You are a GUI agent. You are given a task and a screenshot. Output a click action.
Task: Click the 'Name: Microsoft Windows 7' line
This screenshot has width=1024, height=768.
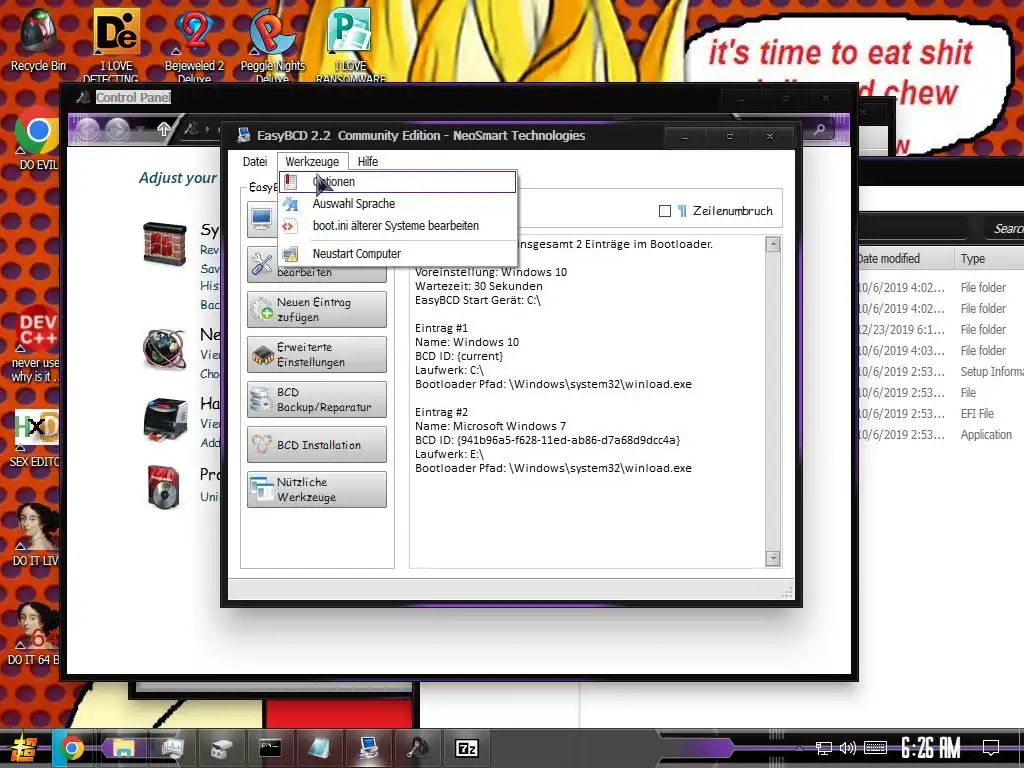tap(490, 426)
